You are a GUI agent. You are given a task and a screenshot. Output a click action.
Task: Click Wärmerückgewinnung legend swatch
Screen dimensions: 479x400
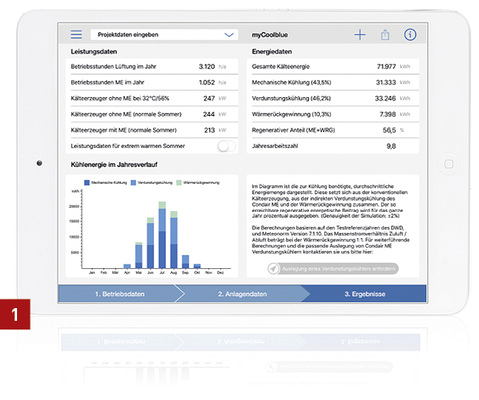coord(179,182)
